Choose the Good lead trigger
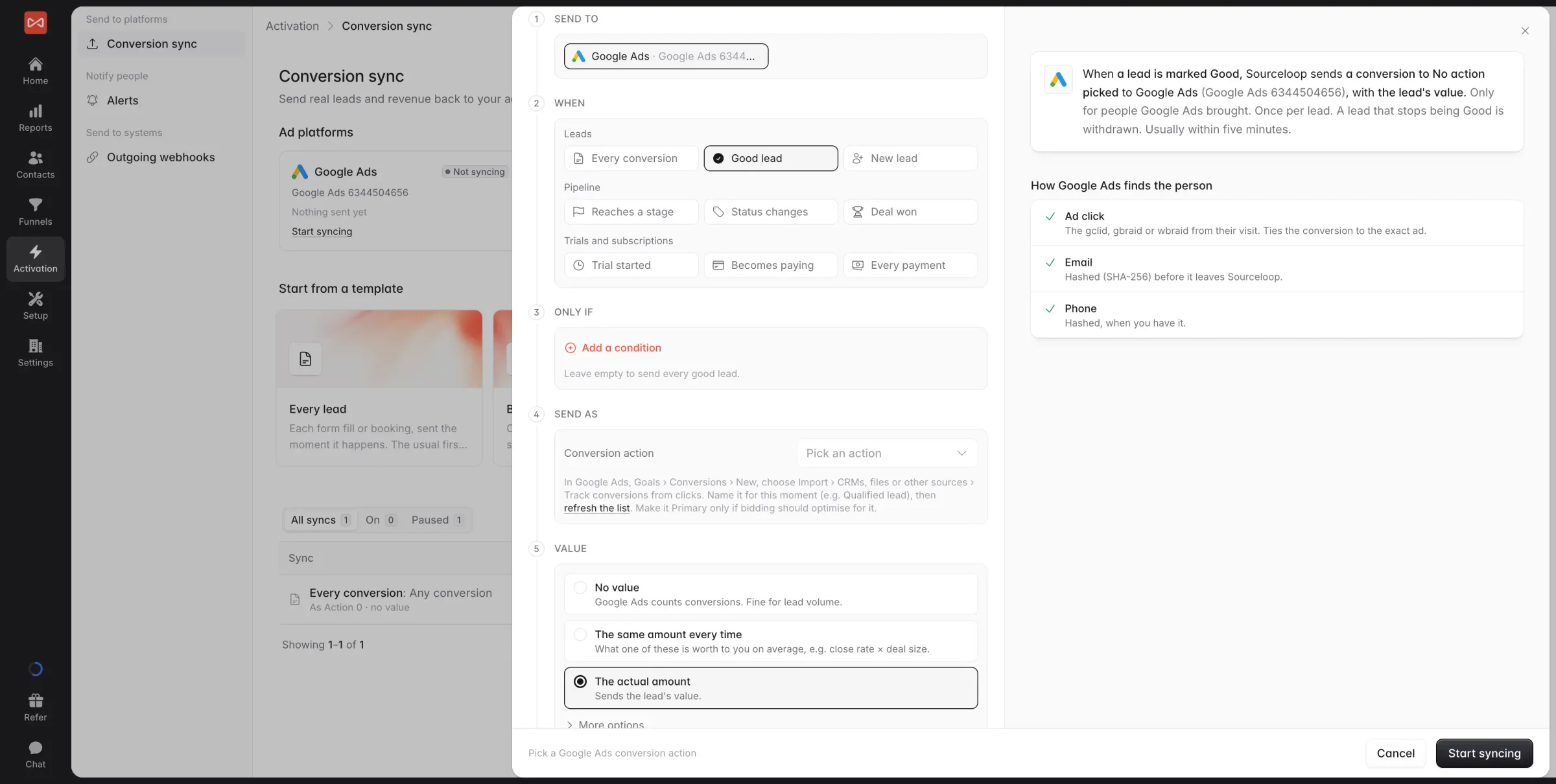 [770, 158]
